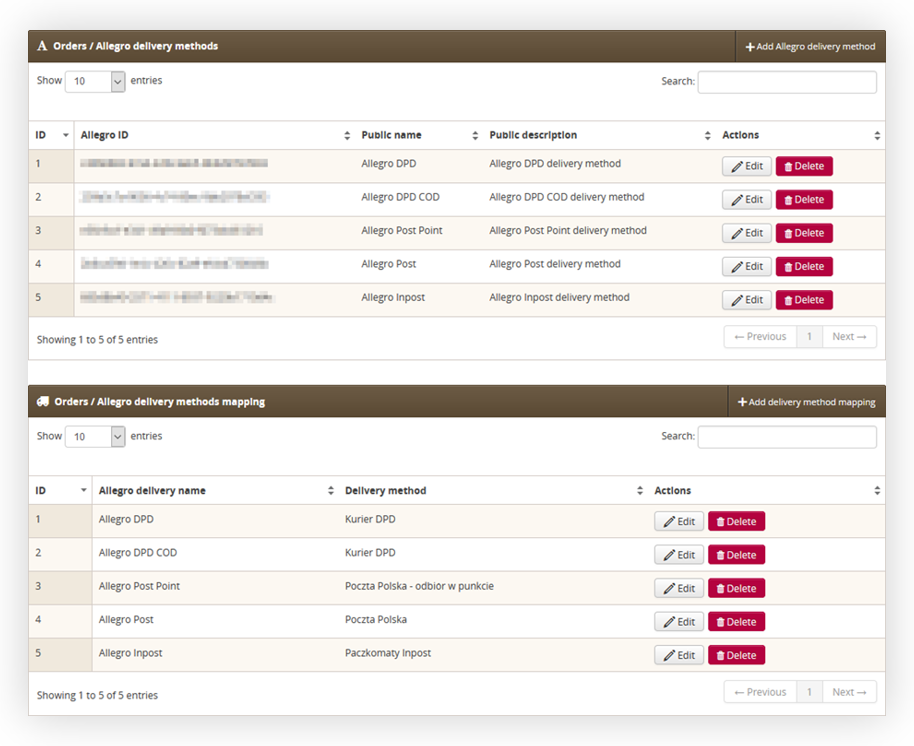Click Previous in mapping table pagination
The height and width of the screenshot is (746, 914).
coord(760,692)
